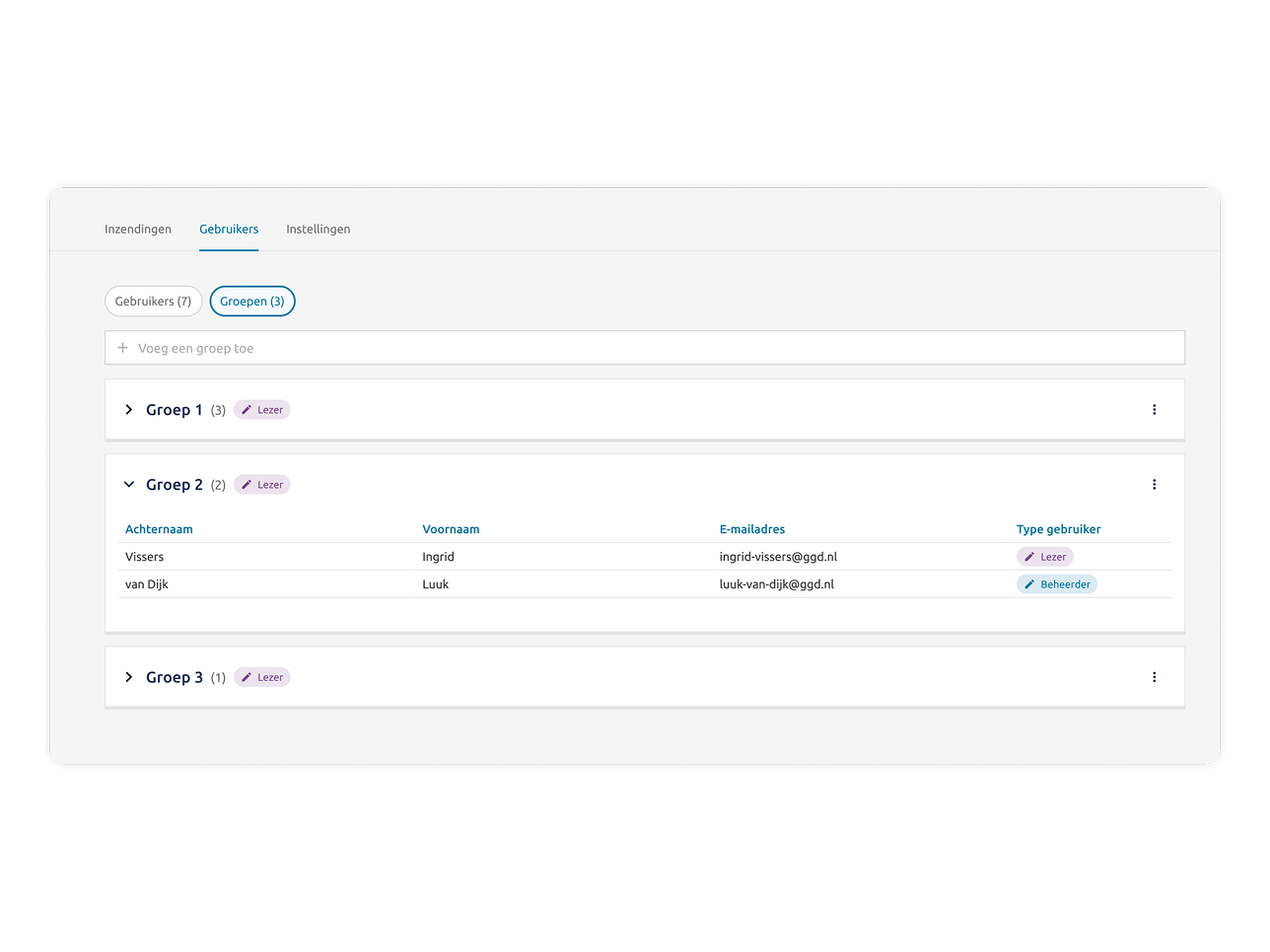
Task: Select the Vissers surname cell
Action: (x=145, y=557)
